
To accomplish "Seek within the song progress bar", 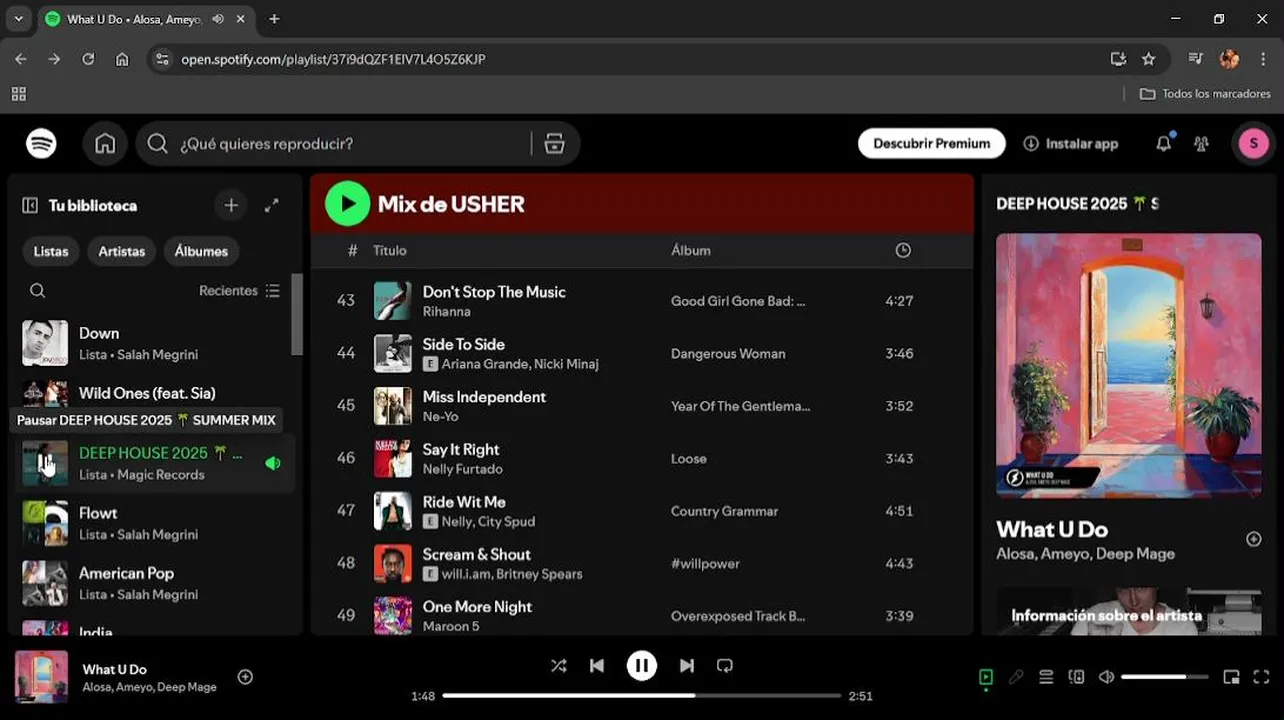I will pyautogui.click(x=642, y=695).
